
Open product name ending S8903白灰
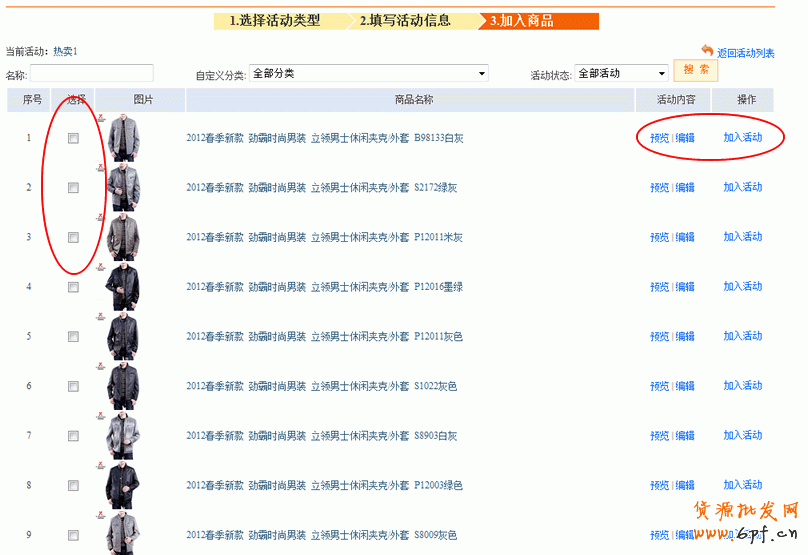322,436
